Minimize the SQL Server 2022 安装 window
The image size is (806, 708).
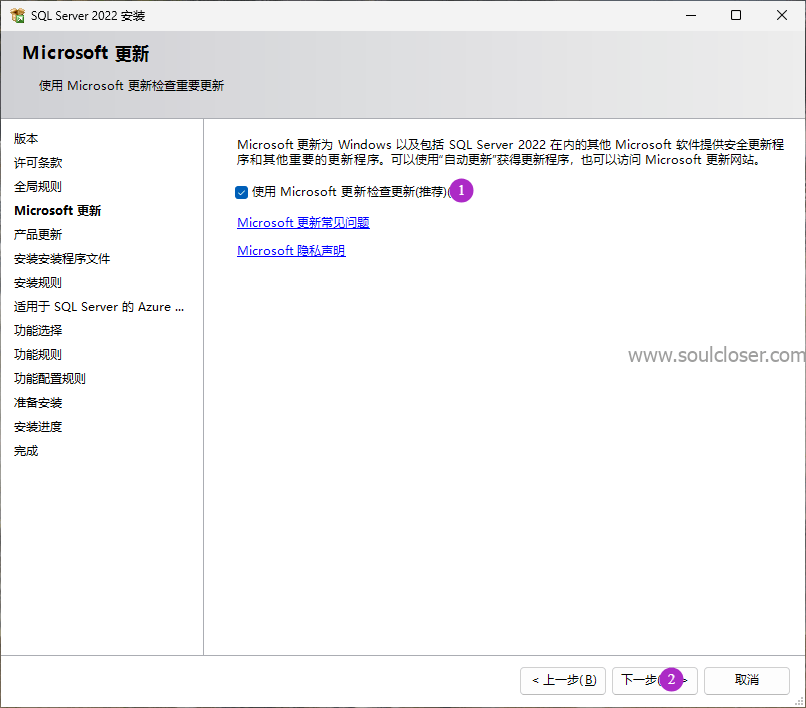coord(691,15)
